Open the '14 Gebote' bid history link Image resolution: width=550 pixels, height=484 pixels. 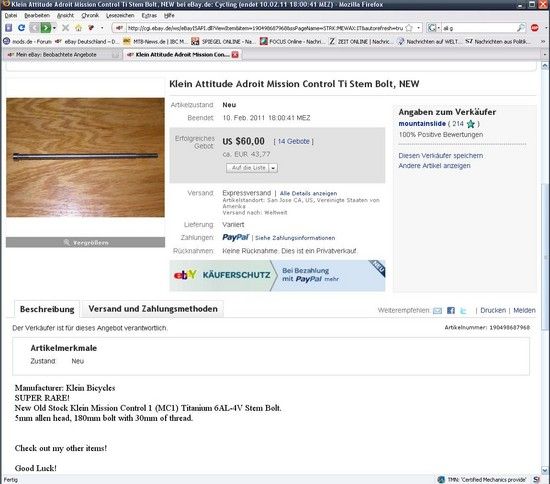pyautogui.click(x=294, y=141)
